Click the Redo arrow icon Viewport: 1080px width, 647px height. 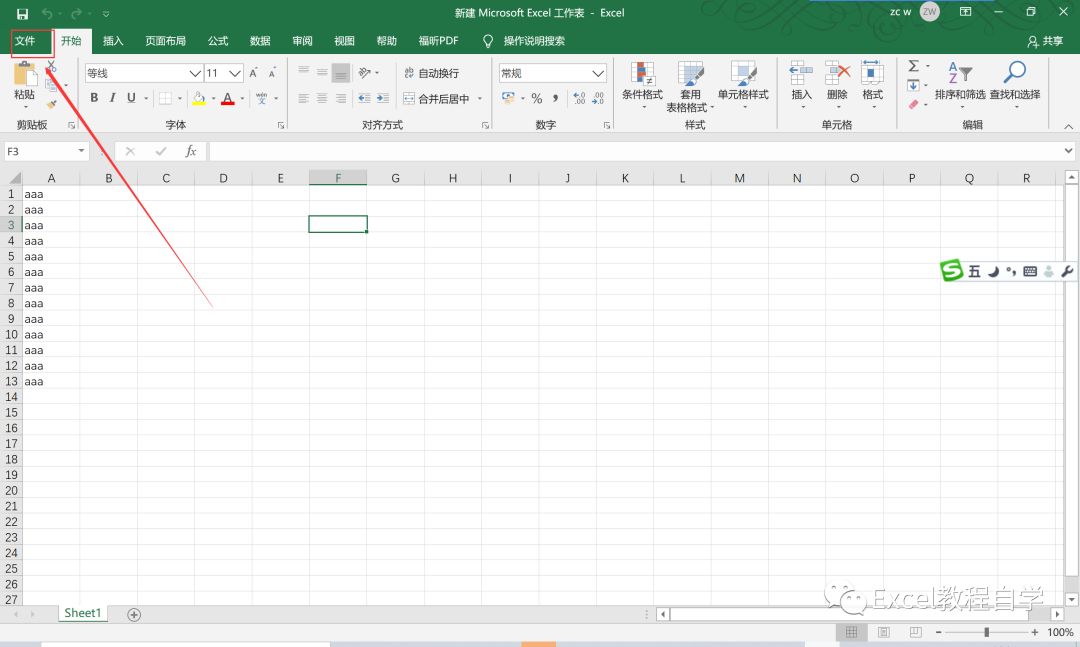pyautogui.click(x=76, y=13)
